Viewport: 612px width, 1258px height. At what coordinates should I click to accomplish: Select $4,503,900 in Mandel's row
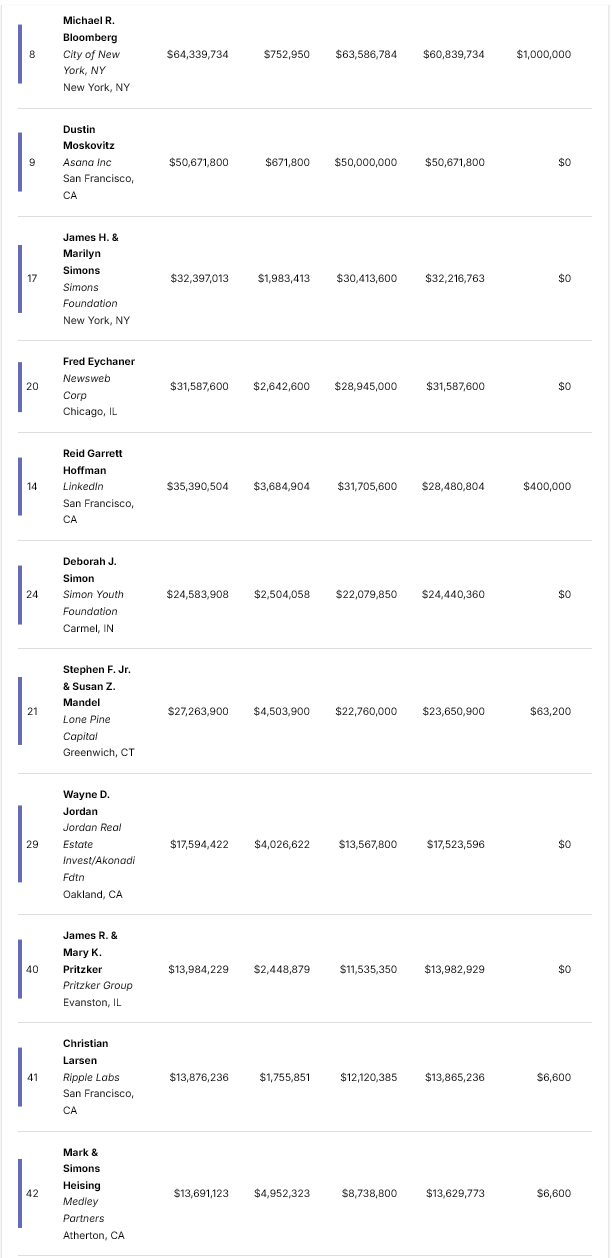[282, 711]
